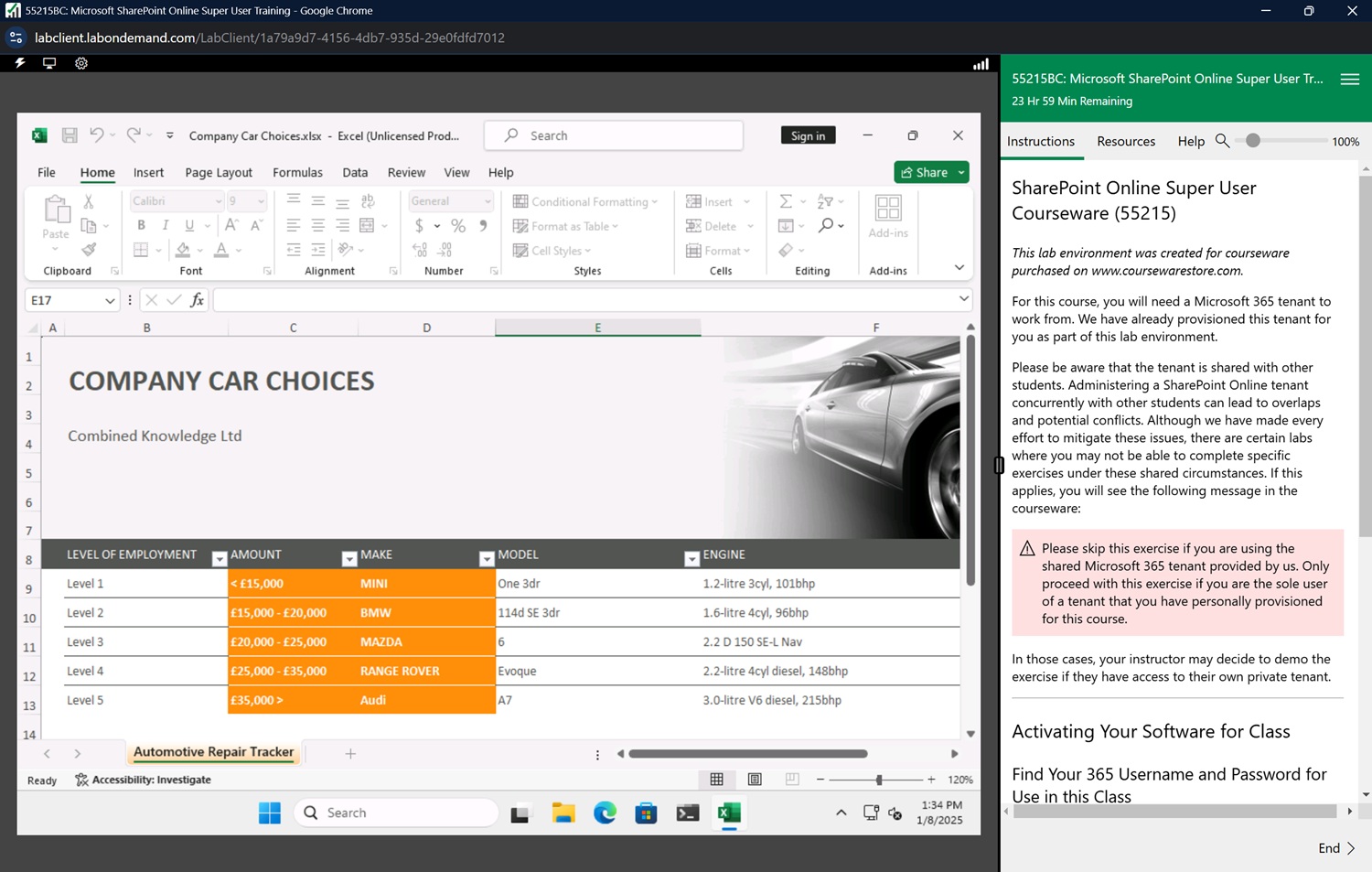
Task: Click Find and Select magnifier icon
Action: pyautogui.click(x=826, y=225)
